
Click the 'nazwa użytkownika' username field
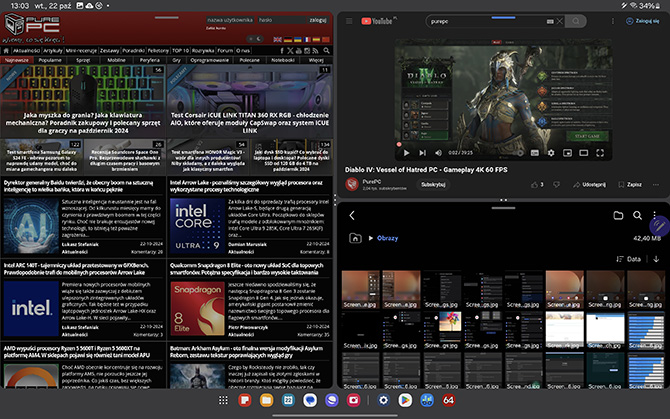(230, 20)
